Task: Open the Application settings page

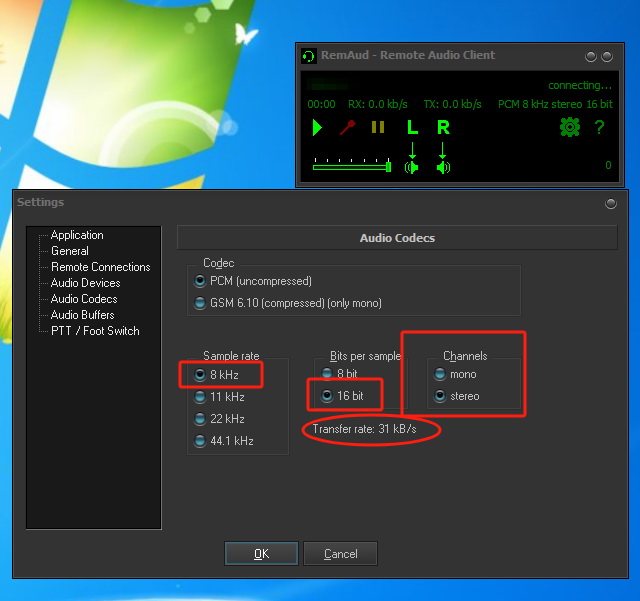Action: [x=77, y=235]
